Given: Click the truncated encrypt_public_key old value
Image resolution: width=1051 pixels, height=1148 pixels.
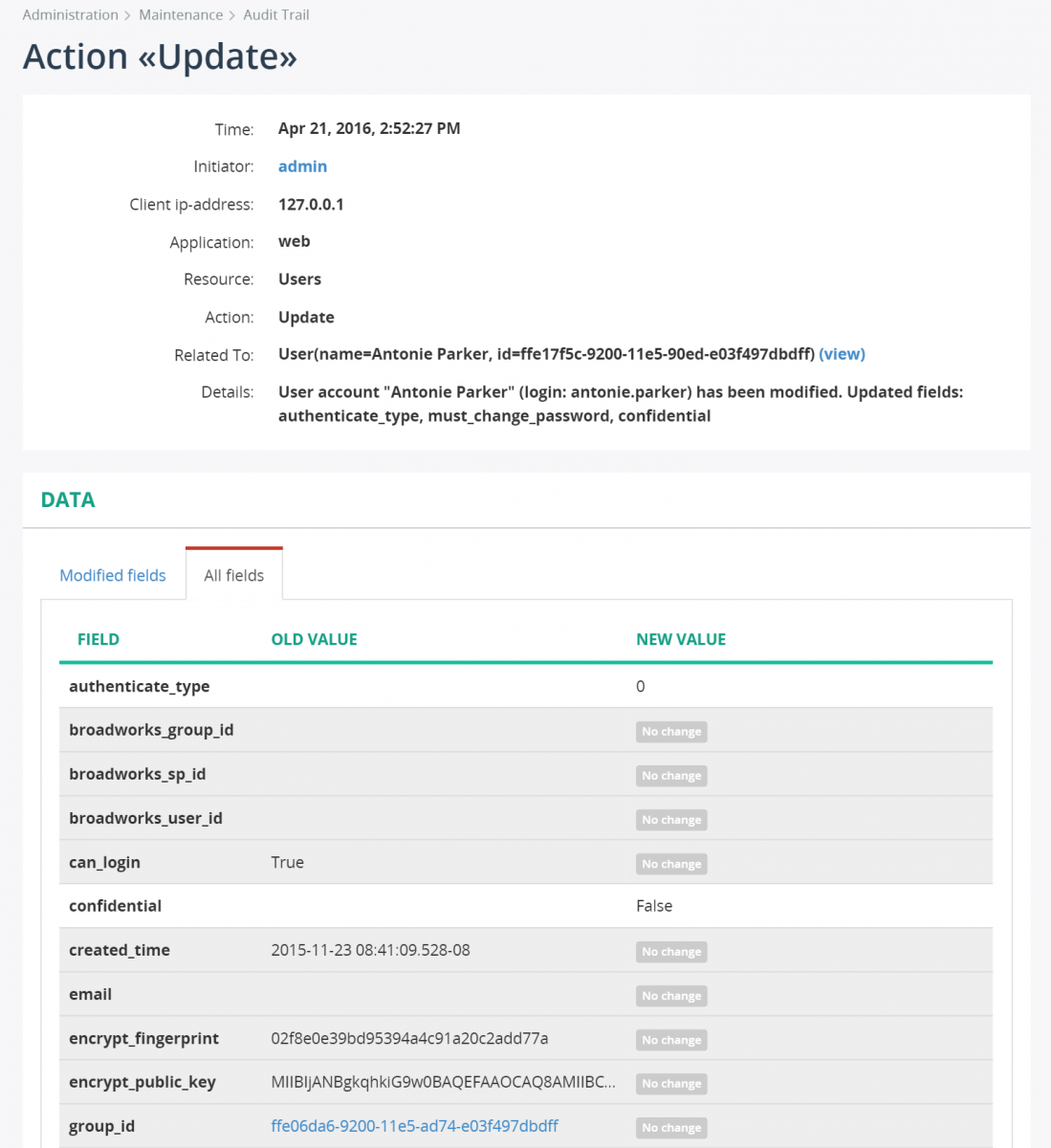Looking at the screenshot, I should (443, 1082).
